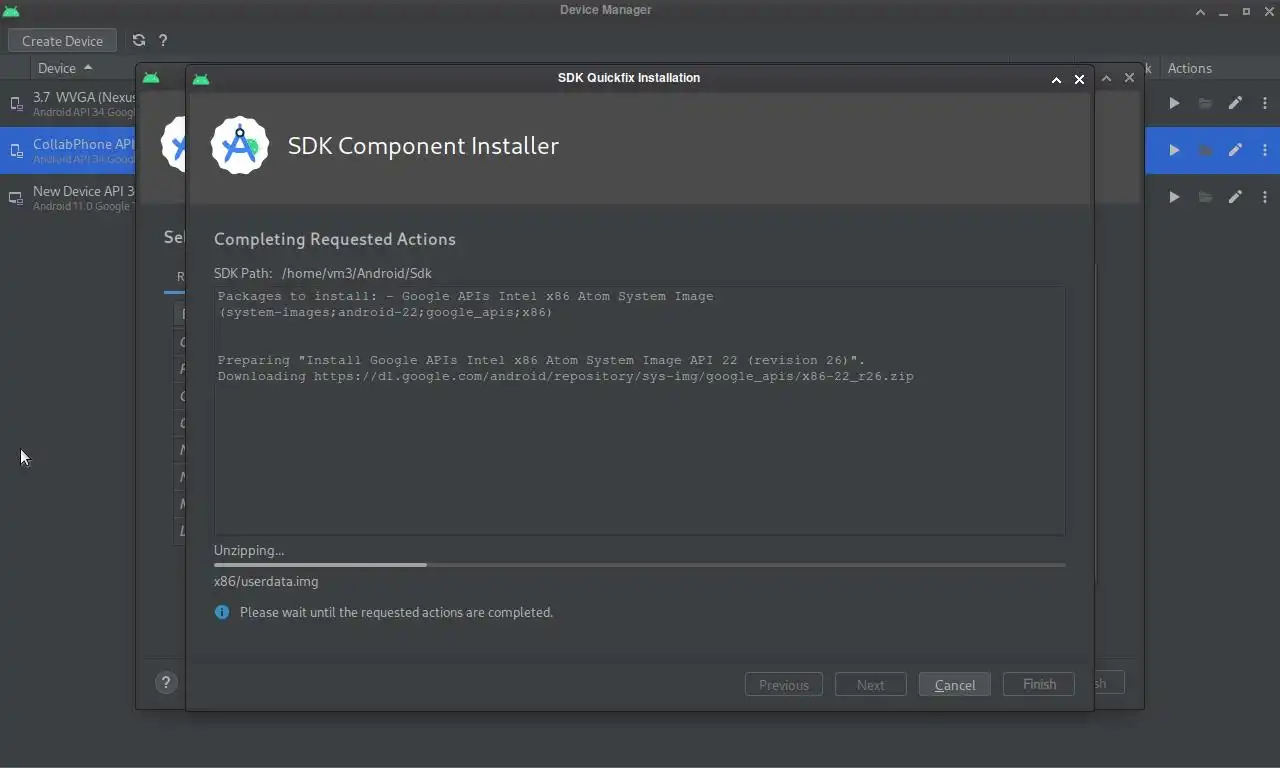Roll up the Device Manager window
The height and width of the screenshot is (768, 1280).
tap(1201, 11)
